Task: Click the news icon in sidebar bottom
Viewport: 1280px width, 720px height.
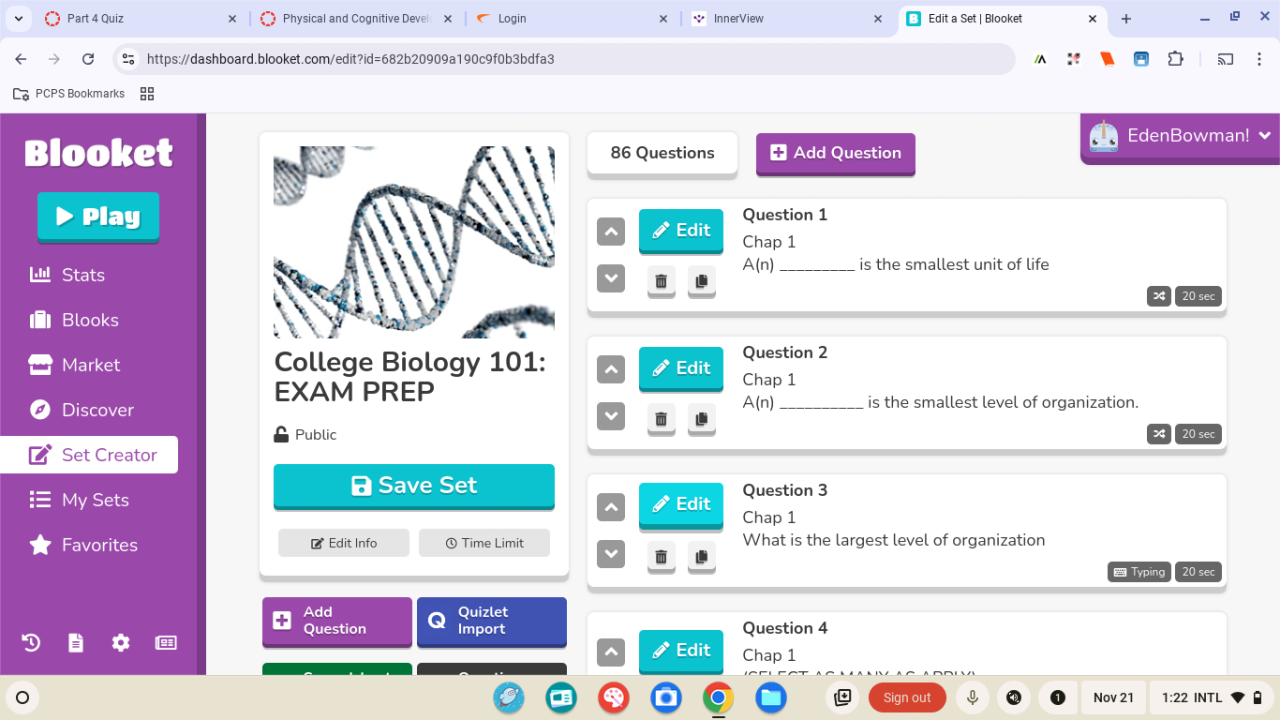Action: tap(166, 643)
